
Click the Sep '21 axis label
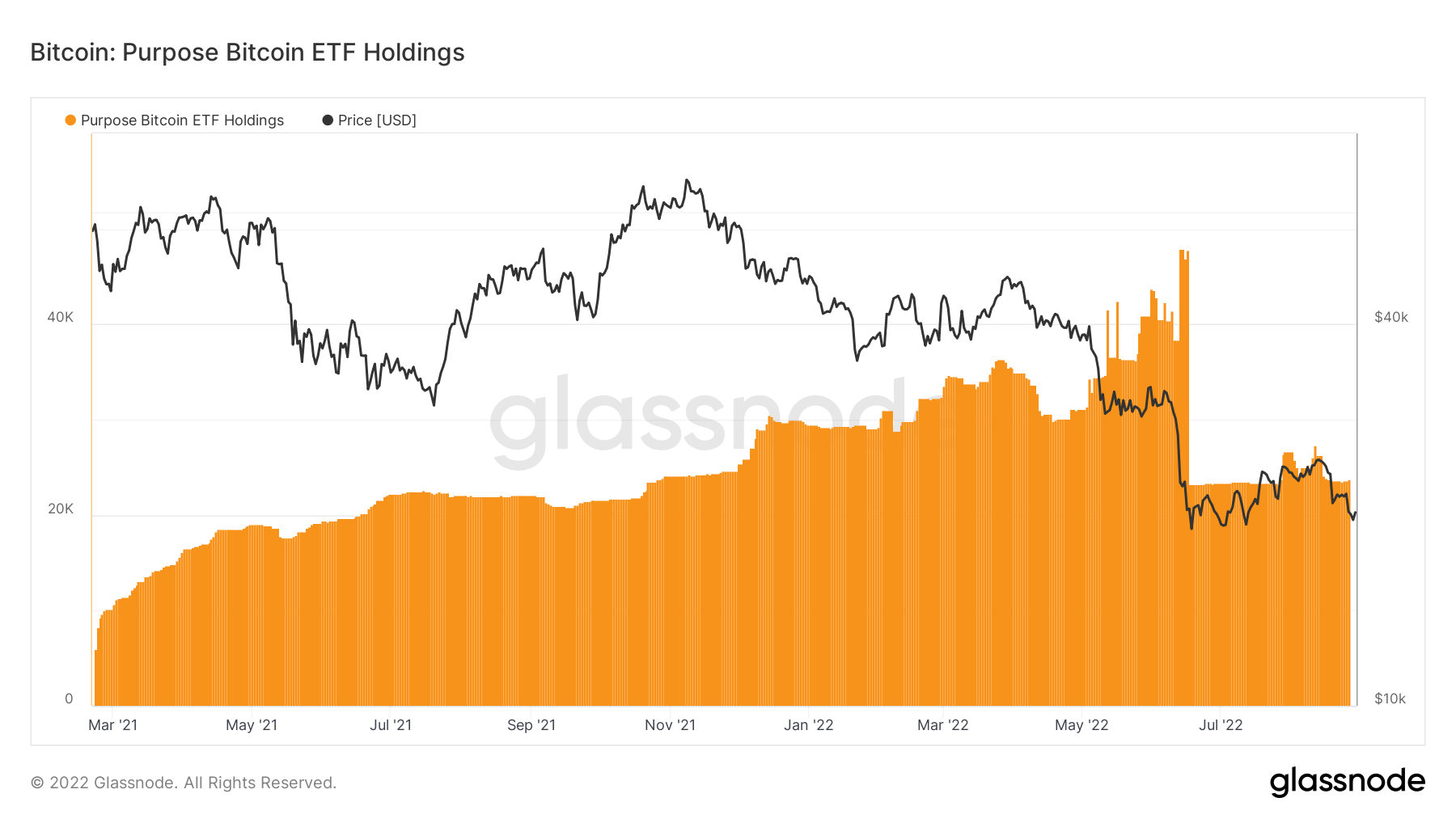tap(531, 725)
